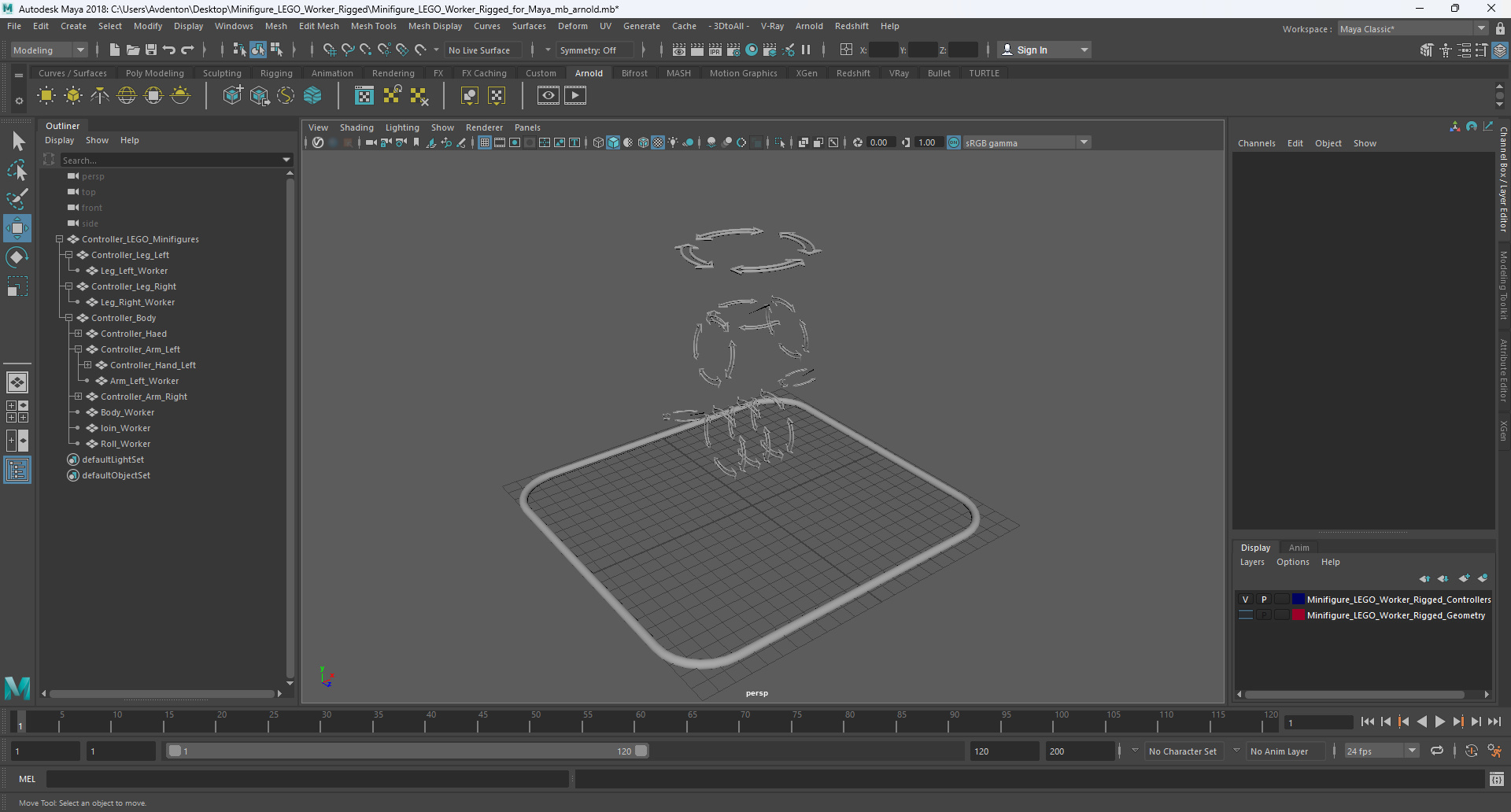This screenshot has width=1511, height=812.
Task: Expand Controller_Haed tree node
Action: point(78,334)
